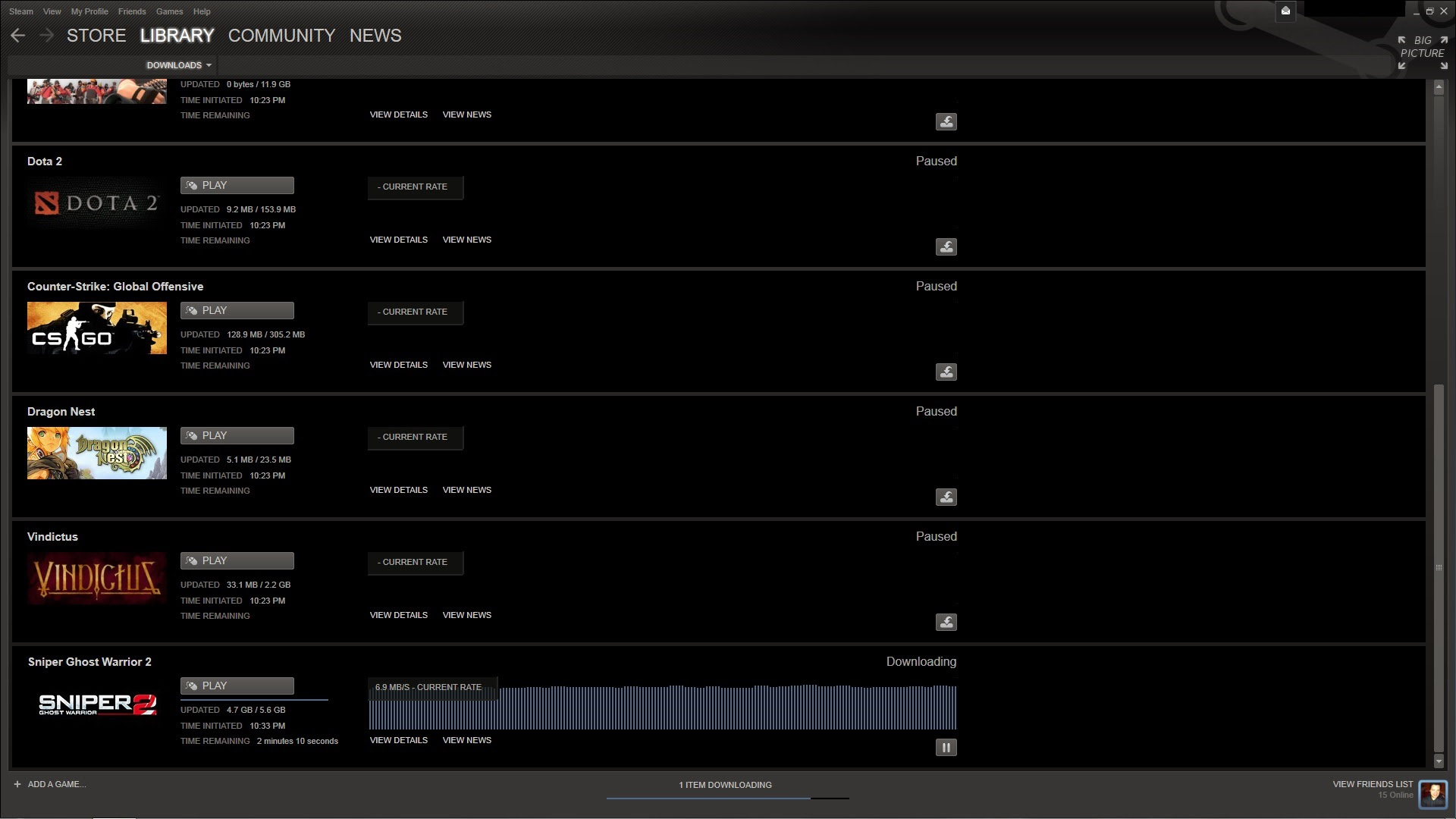View news for Counter-Strike: Global Offensive
The height and width of the screenshot is (819, 1456).
point(467,365)
